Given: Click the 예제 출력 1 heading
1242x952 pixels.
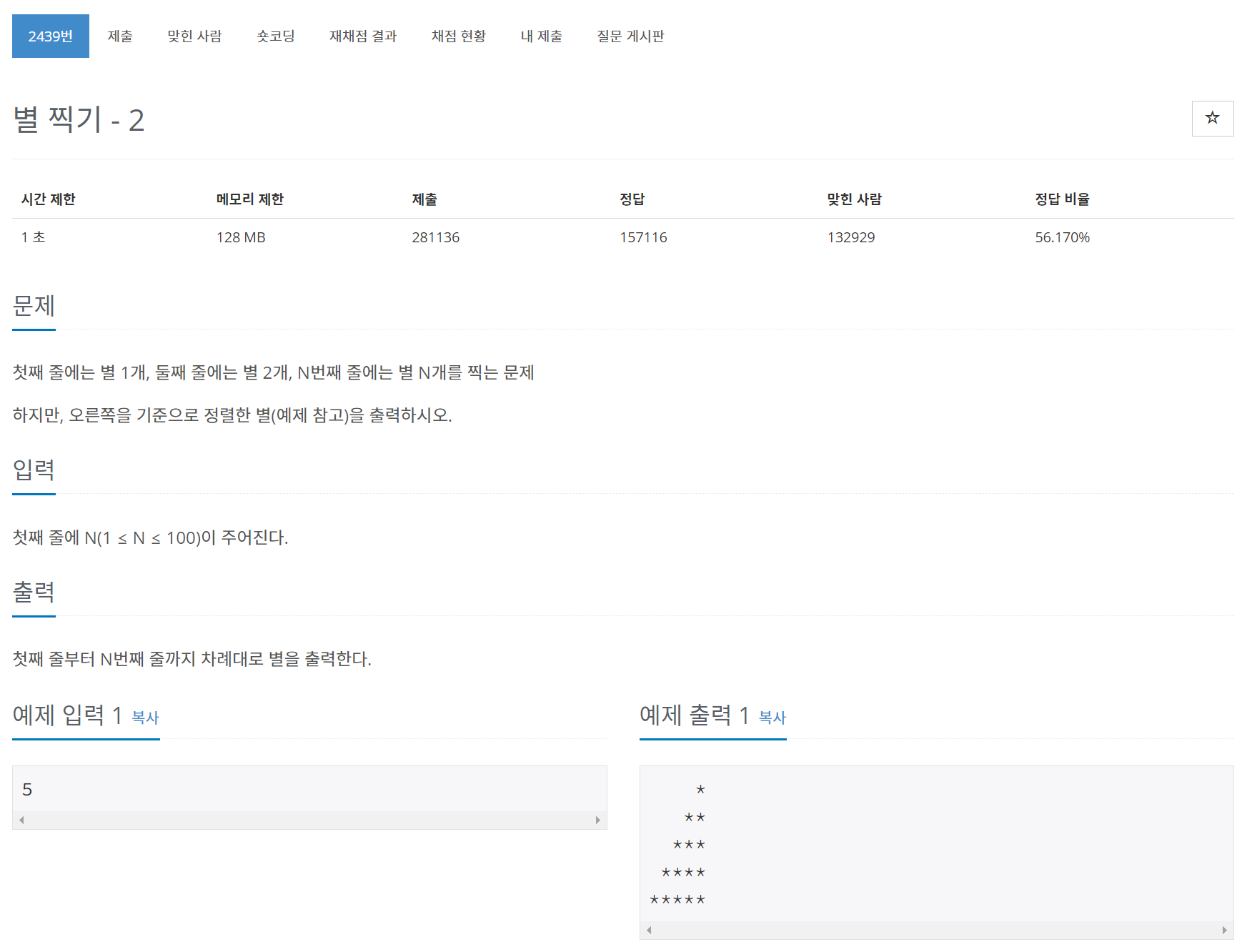Looking at the screenshot, I should pos(695,715).
